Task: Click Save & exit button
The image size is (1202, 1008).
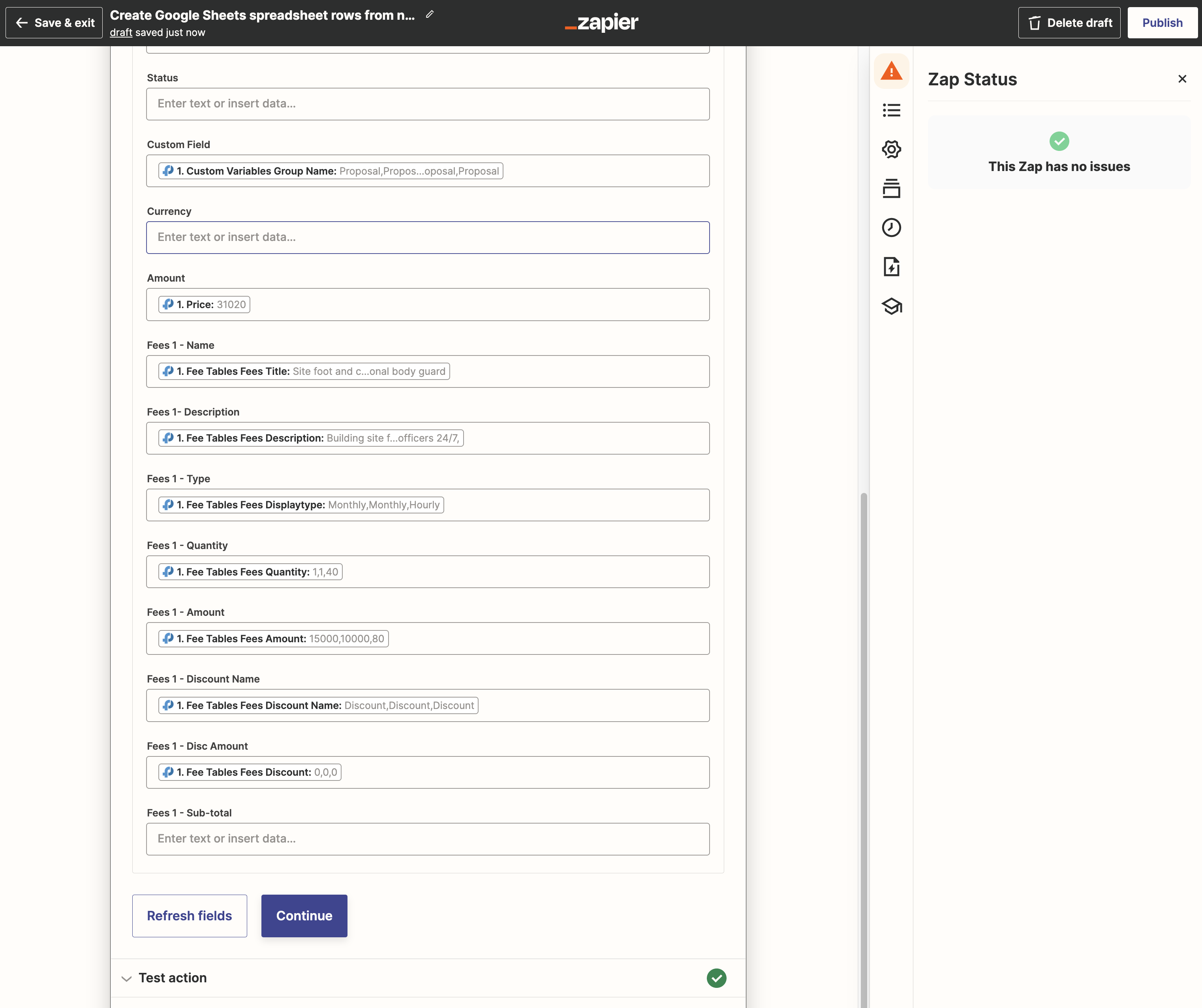Action: click(x=54, y=23)
